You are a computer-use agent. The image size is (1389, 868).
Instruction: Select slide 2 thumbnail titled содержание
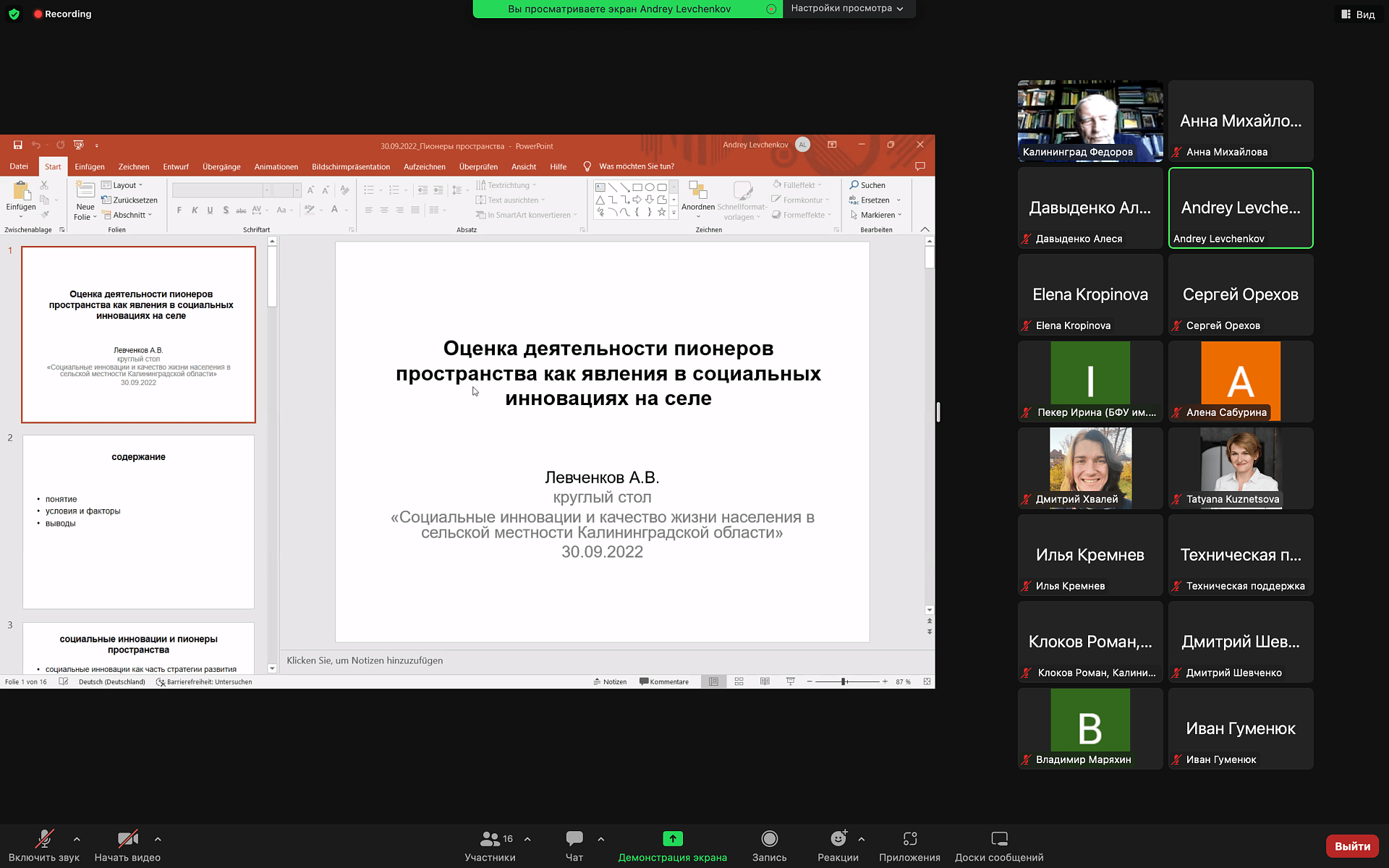(x=138, y=522)
